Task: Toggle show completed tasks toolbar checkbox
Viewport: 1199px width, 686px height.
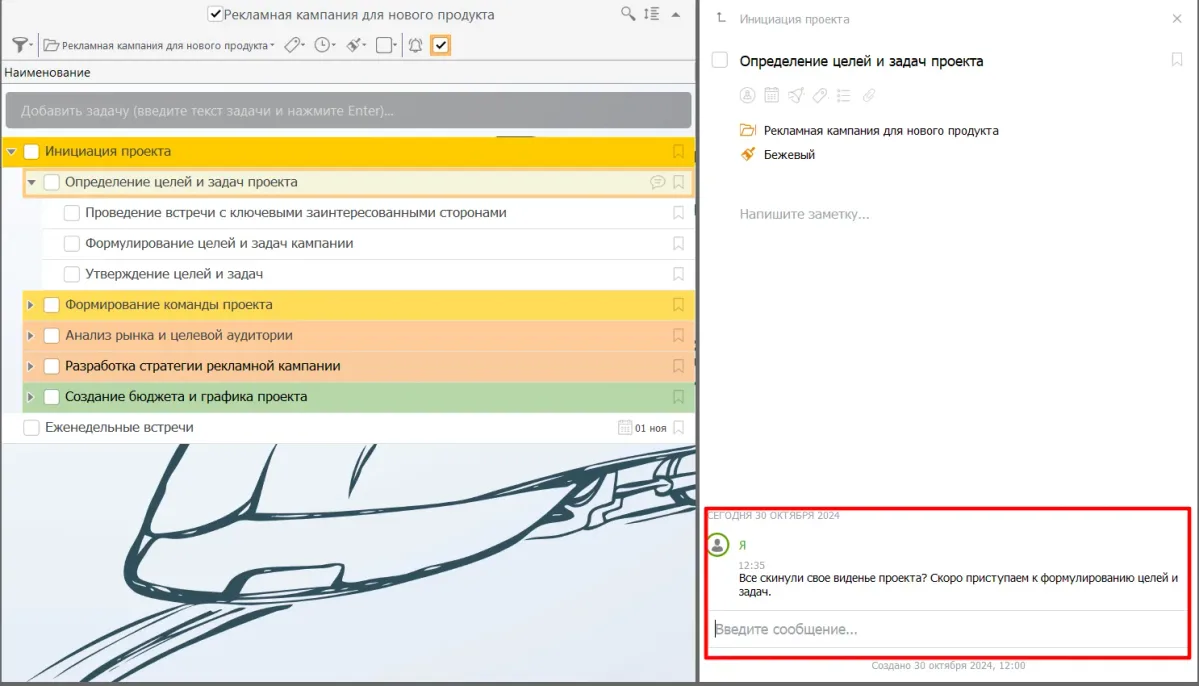Action: pyautogui.click(x=440, y=45)
